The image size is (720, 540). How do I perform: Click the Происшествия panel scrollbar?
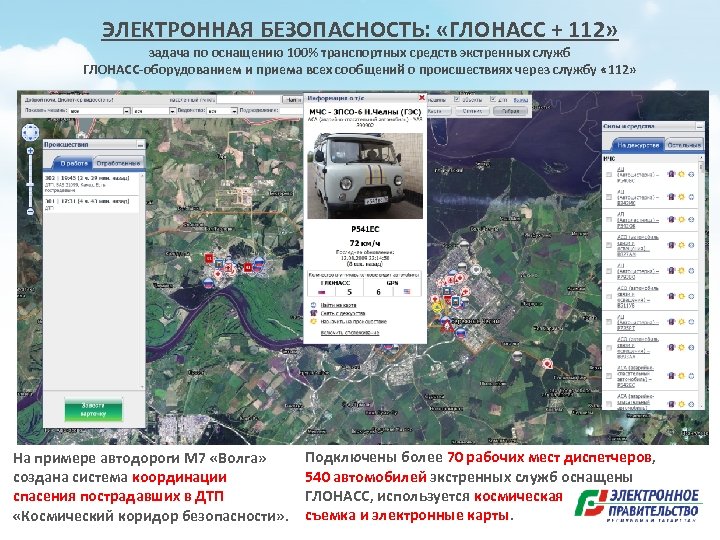(142, 280)
